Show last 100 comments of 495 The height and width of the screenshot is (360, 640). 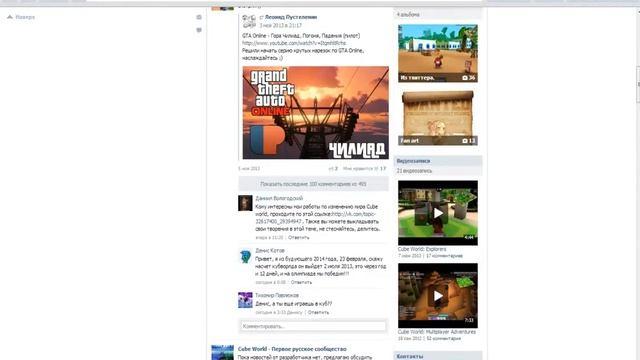[313, 184]
